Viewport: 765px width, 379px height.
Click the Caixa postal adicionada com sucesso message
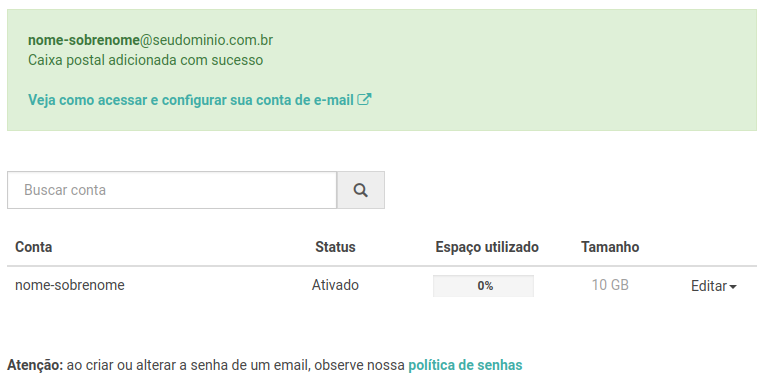pyautogui.click(x=145, y=60)
